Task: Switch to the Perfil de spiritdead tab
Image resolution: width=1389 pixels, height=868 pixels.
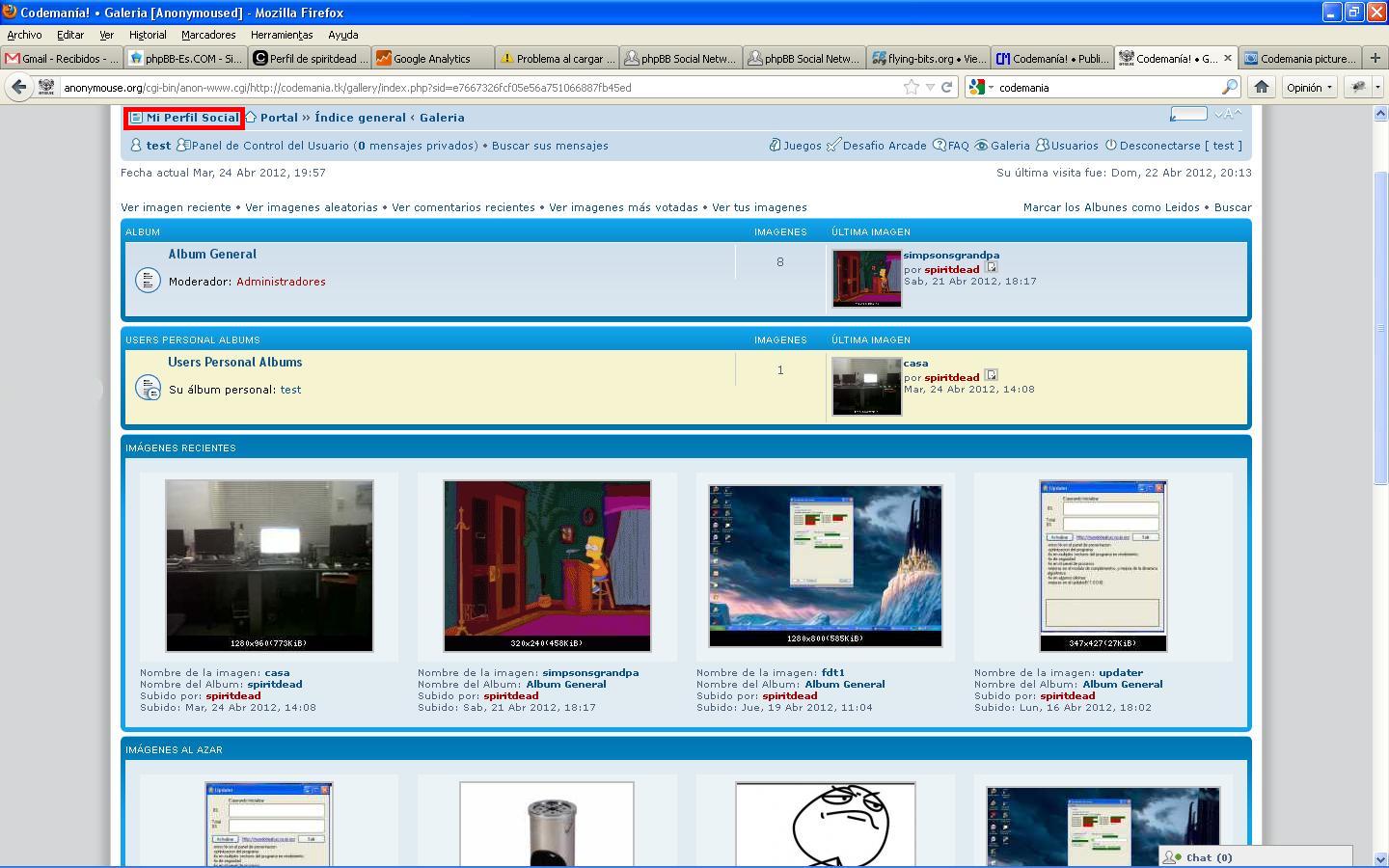Action: tap(310, 58)
